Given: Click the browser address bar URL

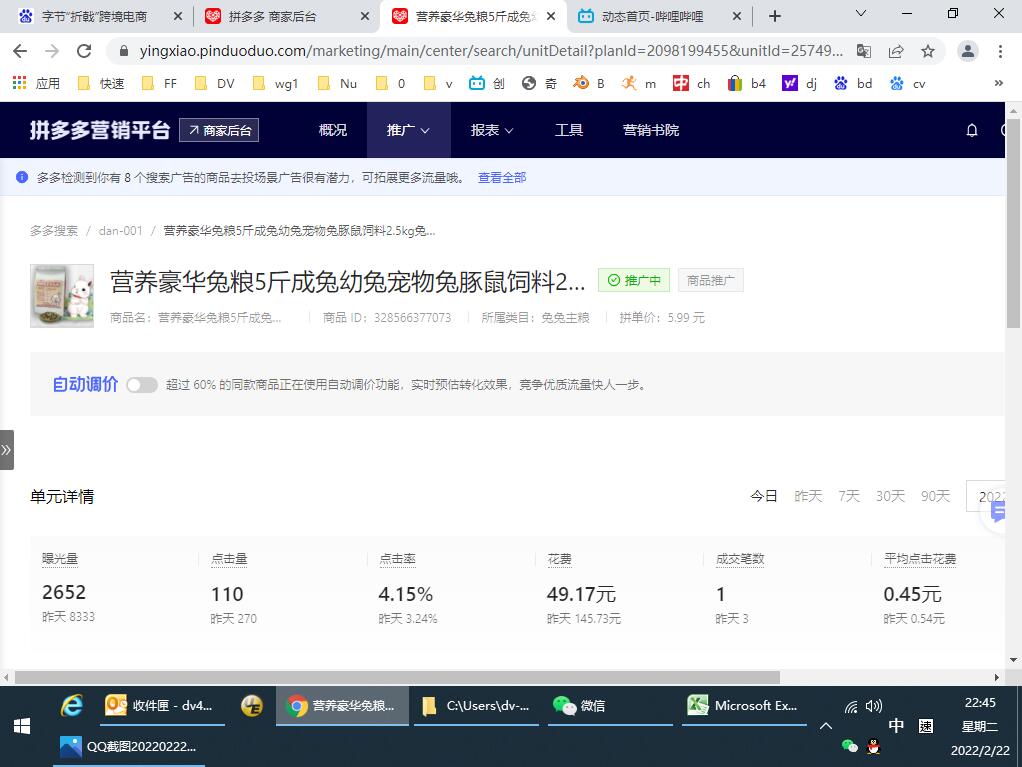Looking at the screenshot, I should pos(490,51).
